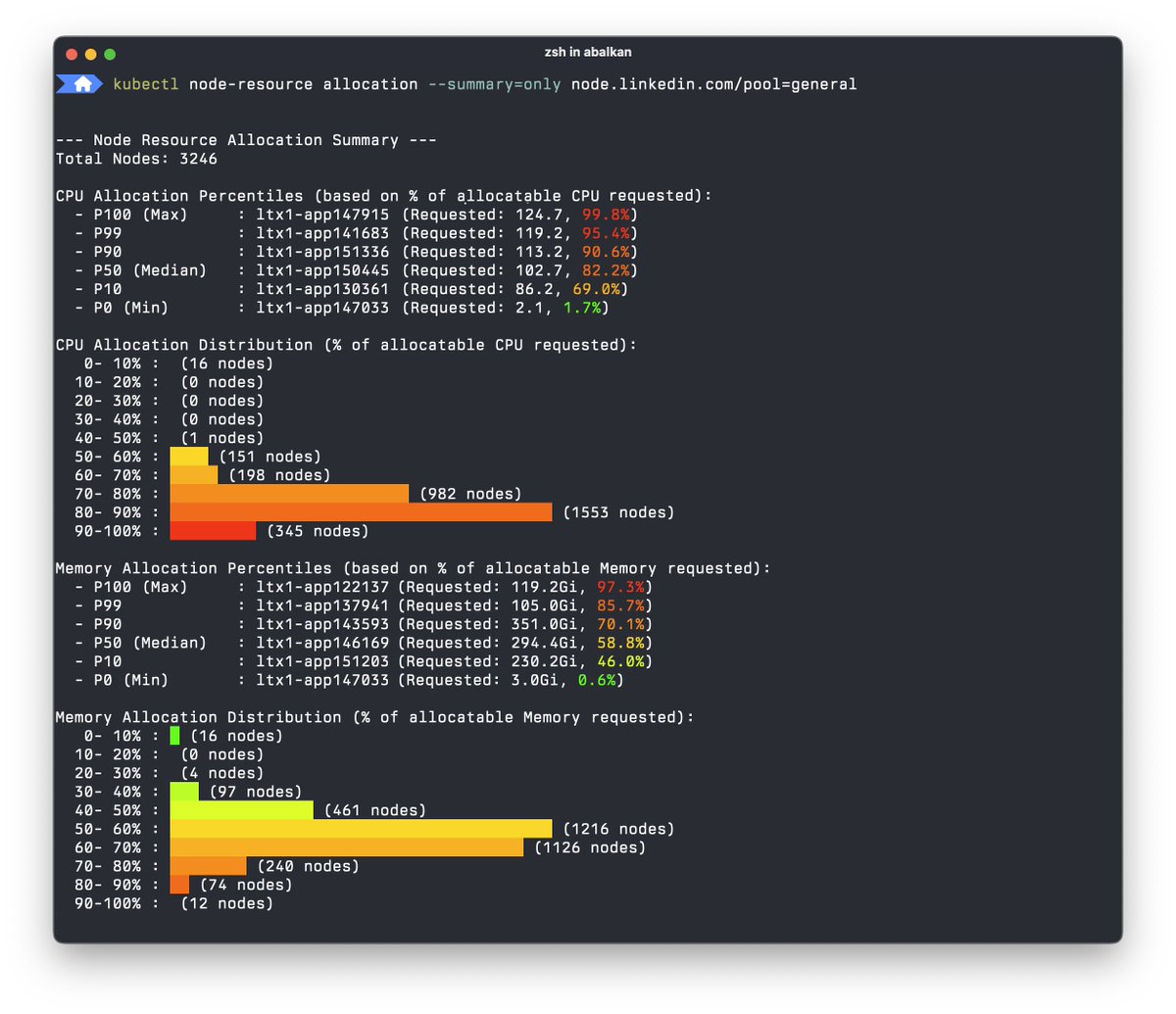The height and width of the screenshot is (1014, 1176).
Task: Click the '(461 nodes)' count label
Action: [375, 810]
